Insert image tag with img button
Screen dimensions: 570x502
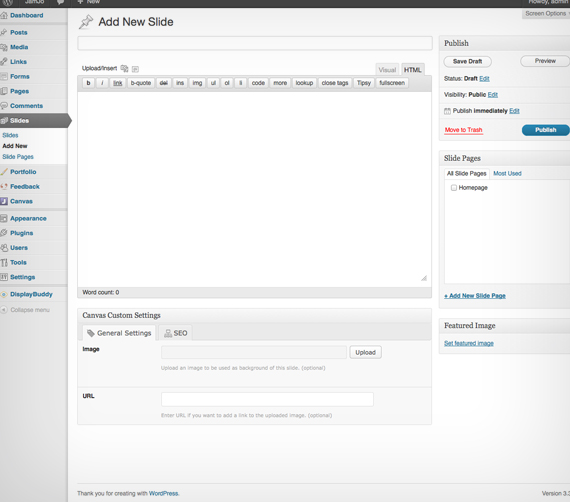(197, 83)
